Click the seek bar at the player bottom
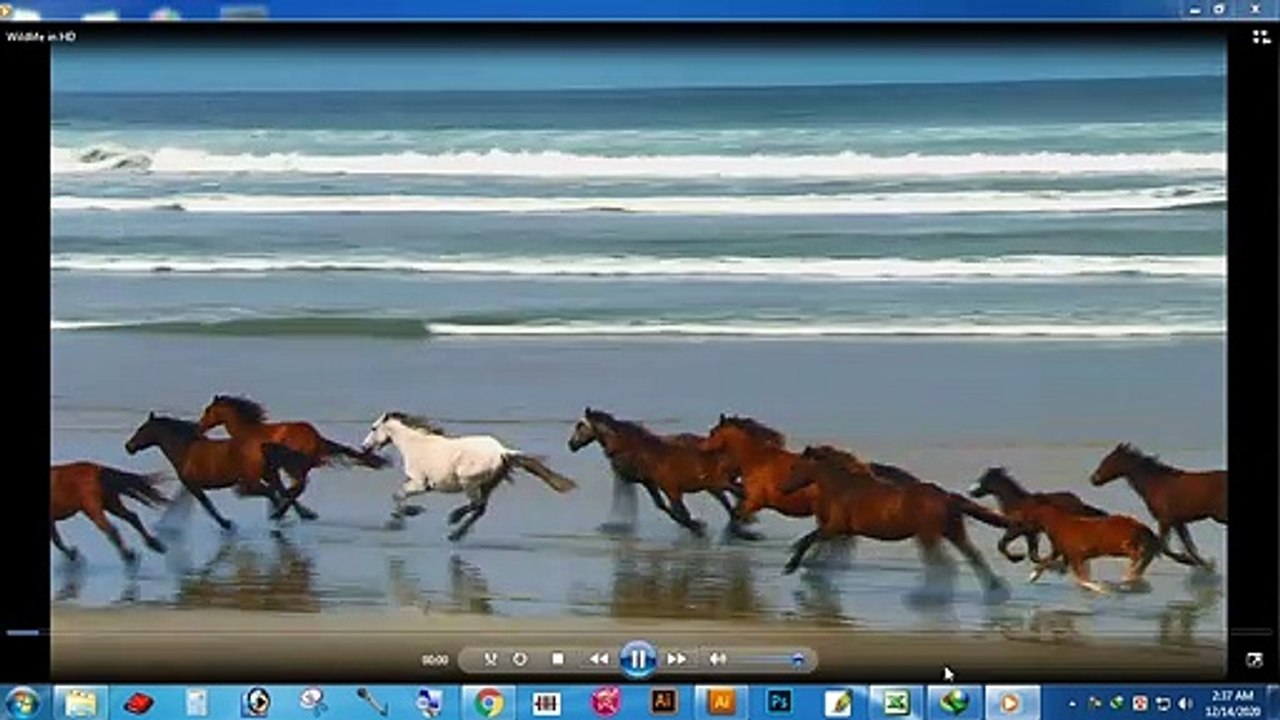This screenshot has width=1280, height=720. (x=638, y=632)
